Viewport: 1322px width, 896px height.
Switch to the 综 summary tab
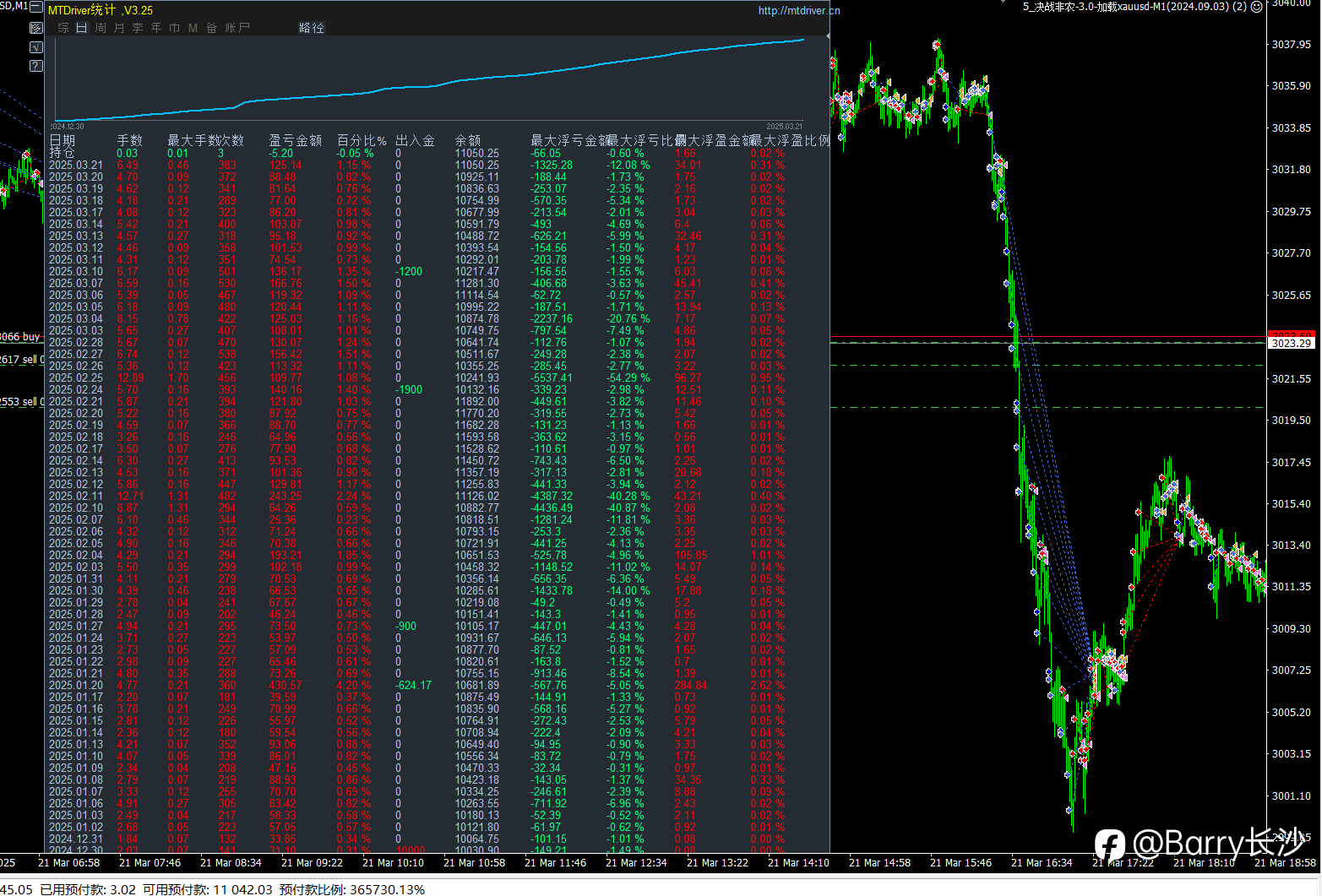[x=63, y=28]
